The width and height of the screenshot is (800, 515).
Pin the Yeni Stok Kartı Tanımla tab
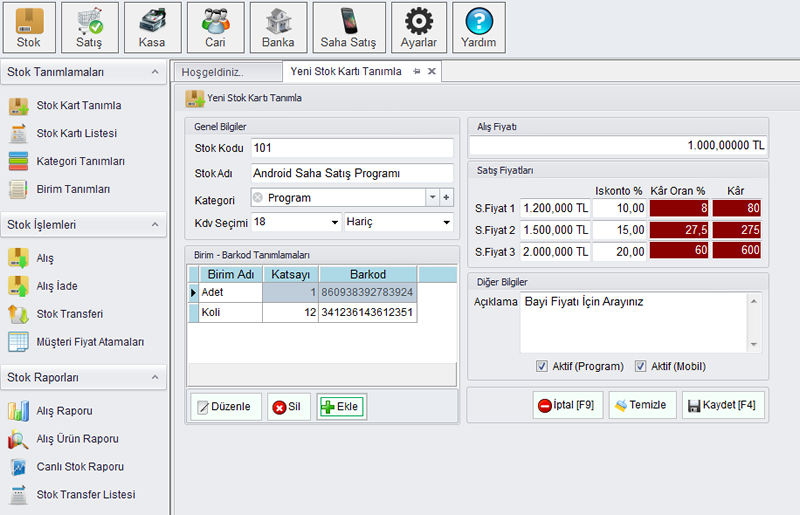point(417,71)
